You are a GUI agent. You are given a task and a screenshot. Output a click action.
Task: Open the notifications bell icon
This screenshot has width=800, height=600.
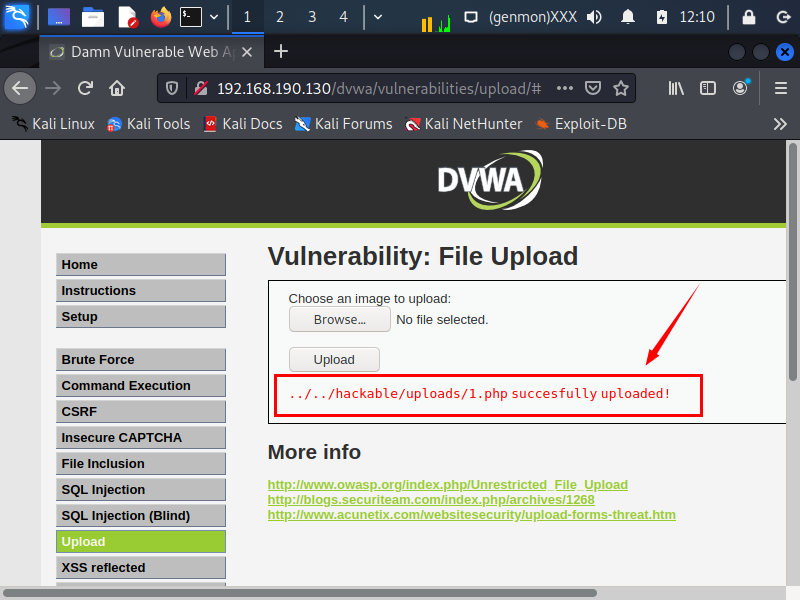[x=628, y=17]
